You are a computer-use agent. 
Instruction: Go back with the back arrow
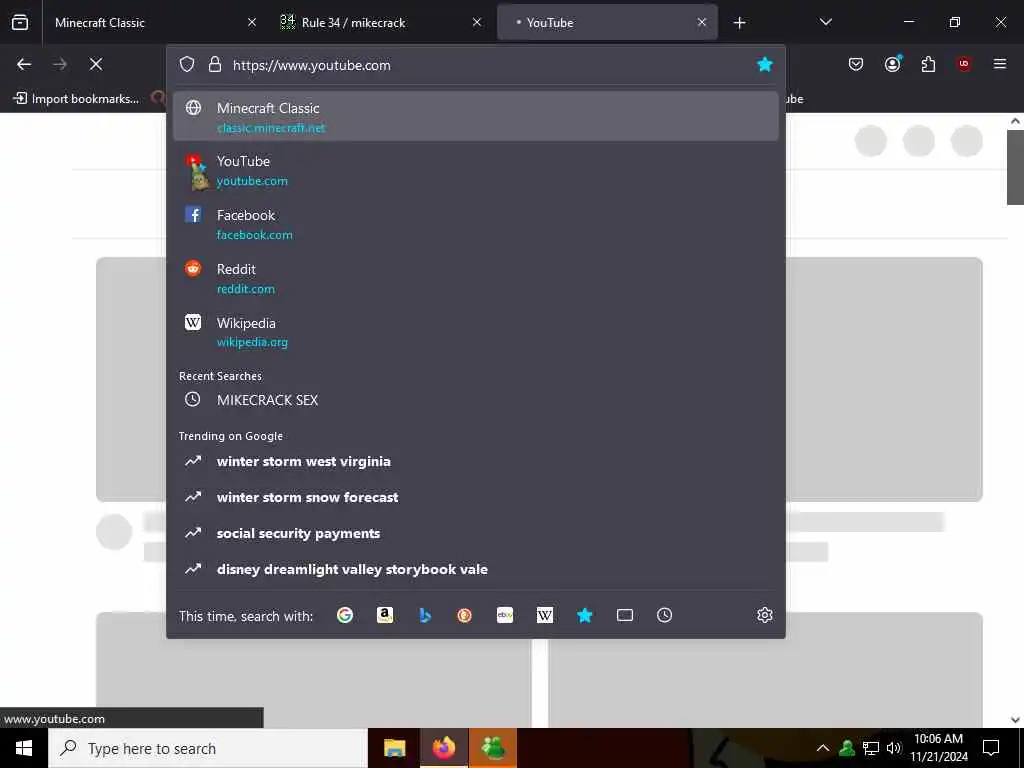point(24,64)
